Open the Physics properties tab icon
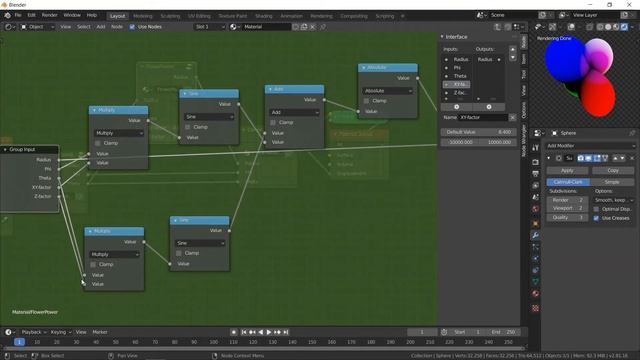 [536, 258]
